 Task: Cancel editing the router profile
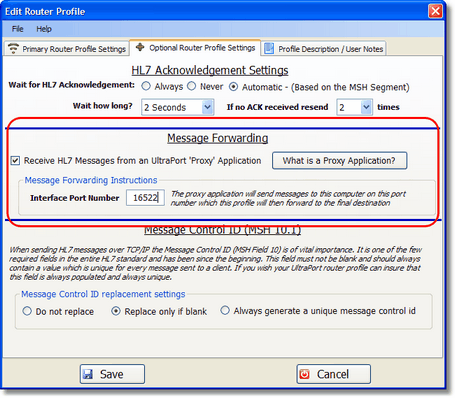(333, 374)
